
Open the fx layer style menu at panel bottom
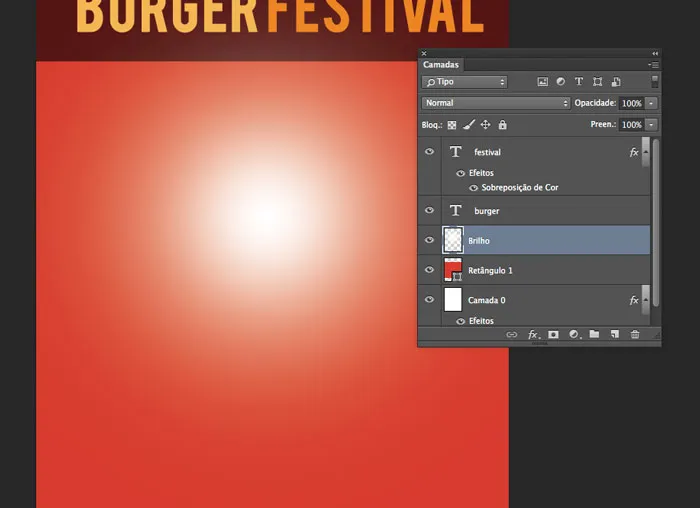(534, 334)
